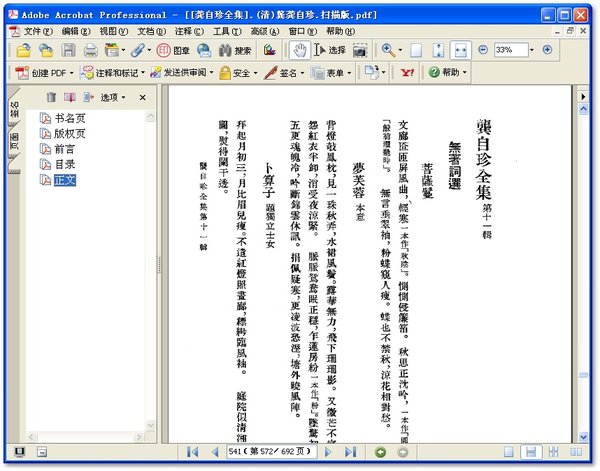Viewport: 600px width, 471px height.
Task: Open the 文档 menu
Action: 152,31
